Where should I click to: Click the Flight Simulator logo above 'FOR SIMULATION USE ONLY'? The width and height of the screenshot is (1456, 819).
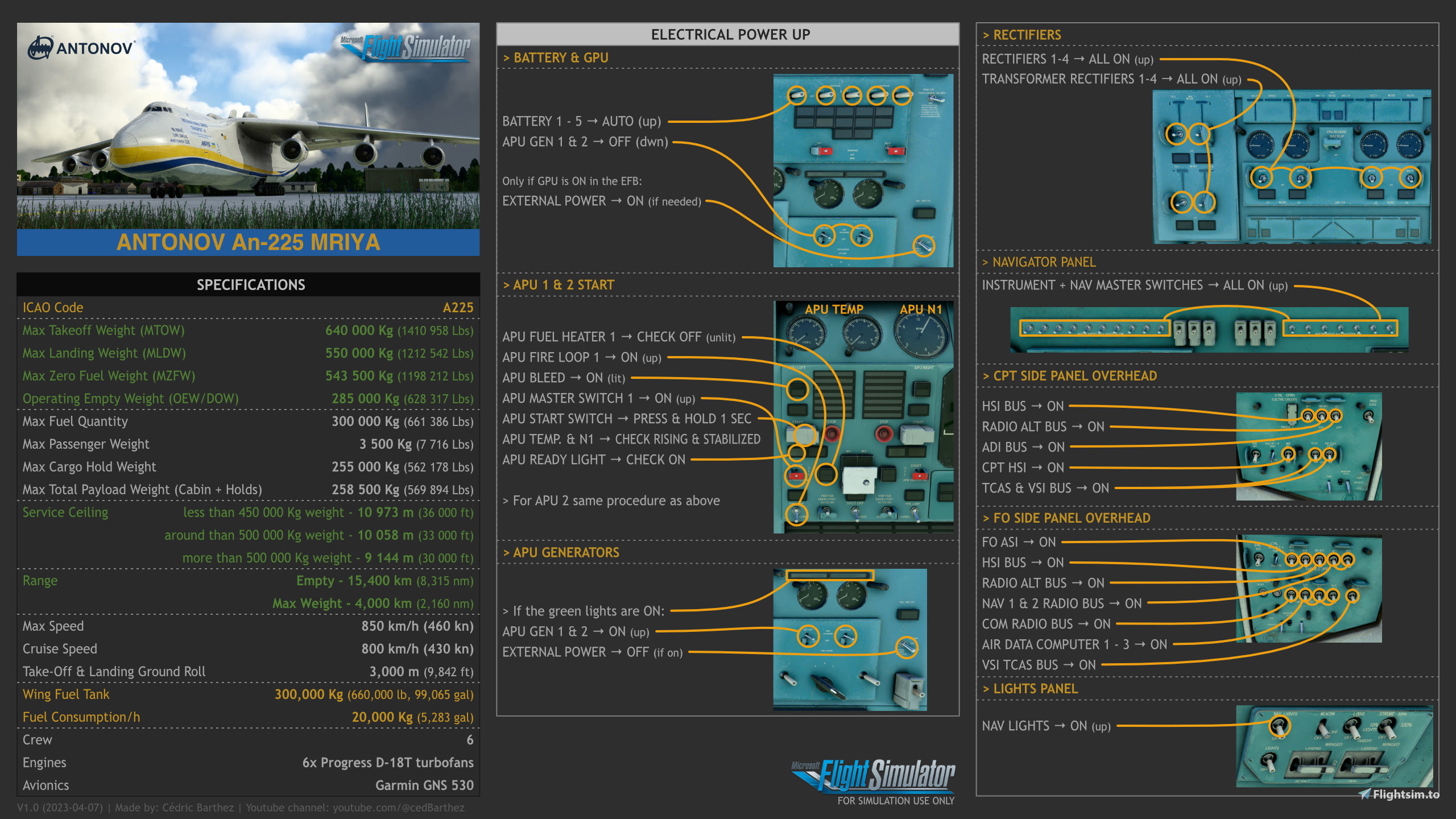tap(873, 776)
